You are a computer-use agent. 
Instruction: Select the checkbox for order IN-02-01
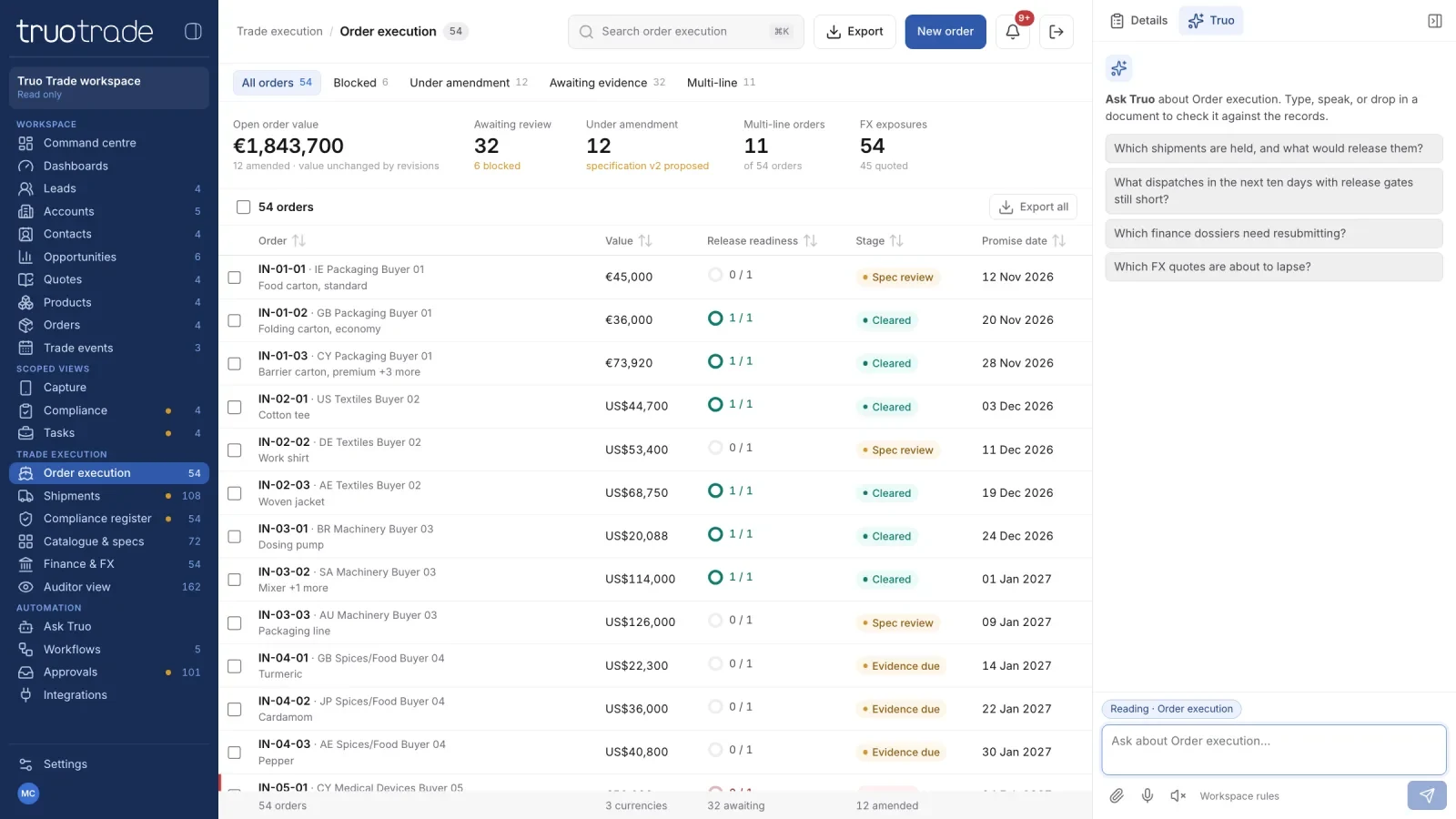point(234,407)
